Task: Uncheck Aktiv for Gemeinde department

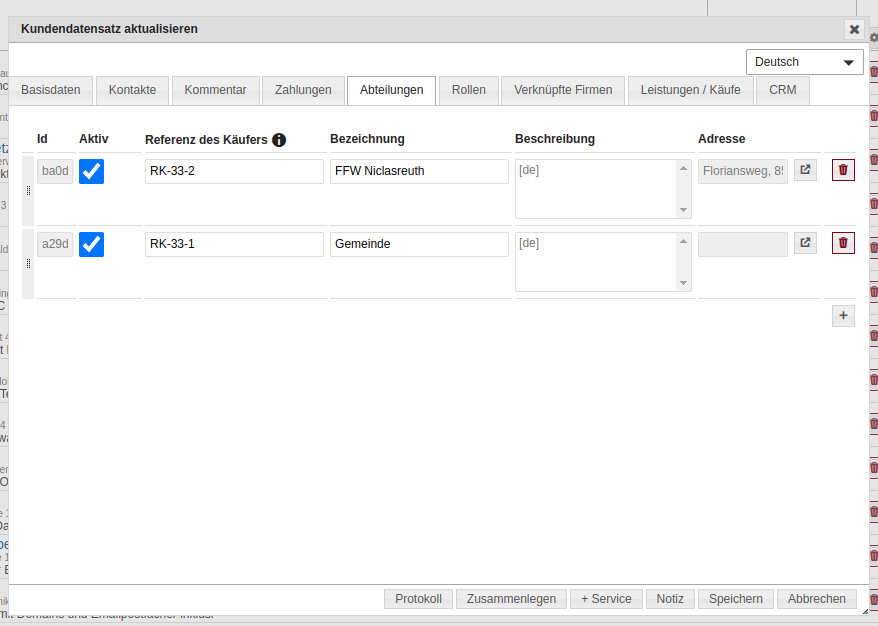Action: pos(92,244)
